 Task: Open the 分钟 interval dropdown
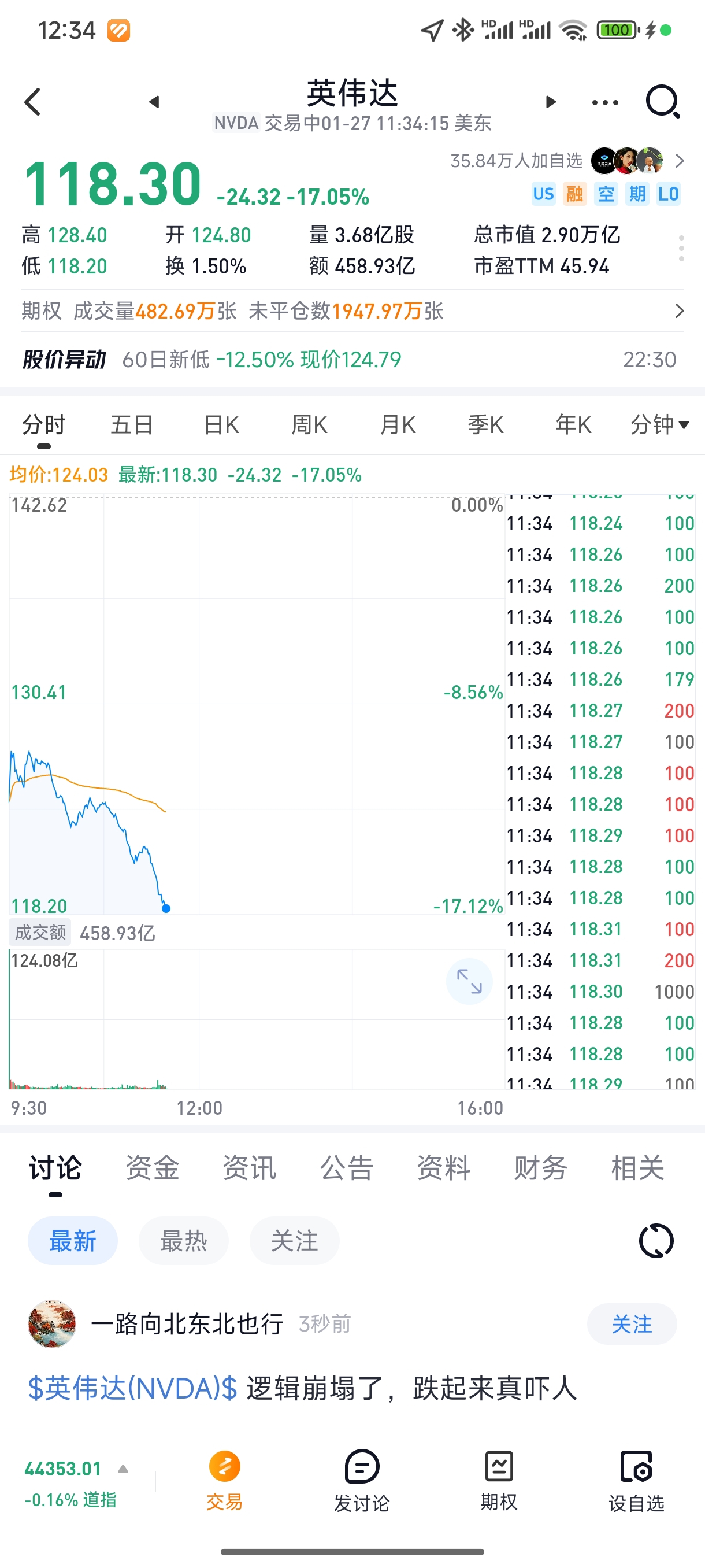659,424
